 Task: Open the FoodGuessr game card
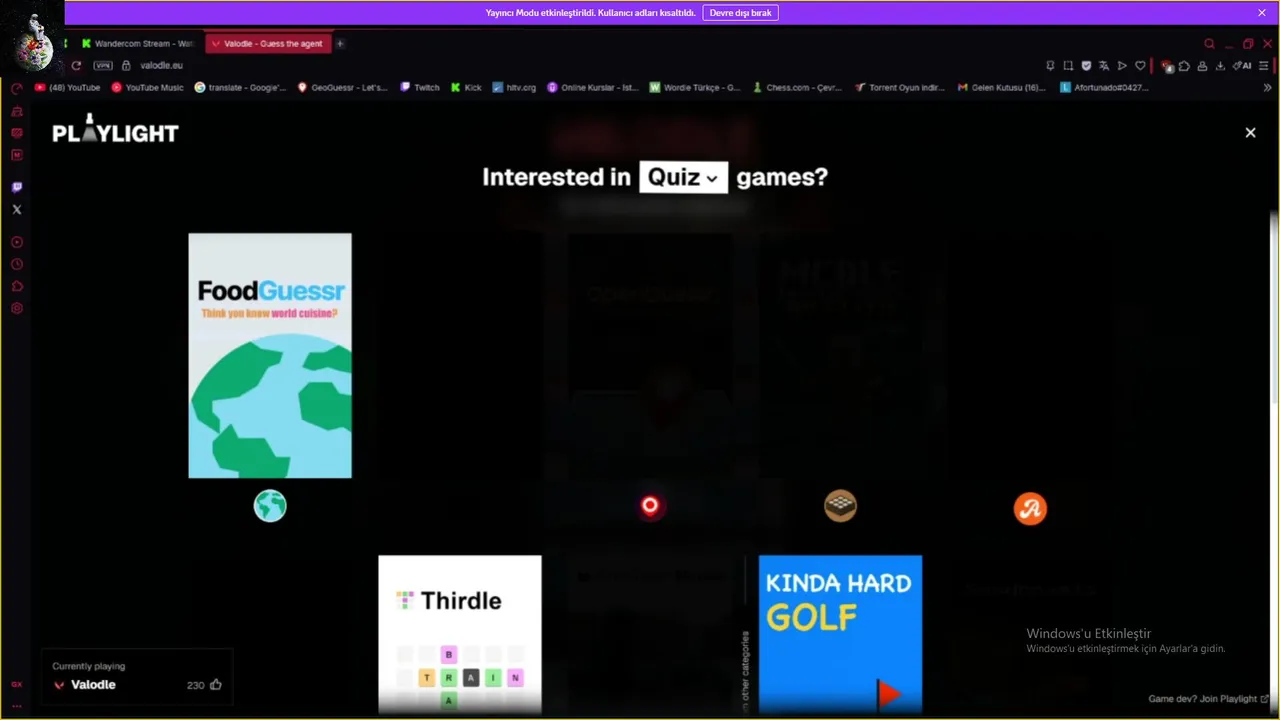click(270, 356)
